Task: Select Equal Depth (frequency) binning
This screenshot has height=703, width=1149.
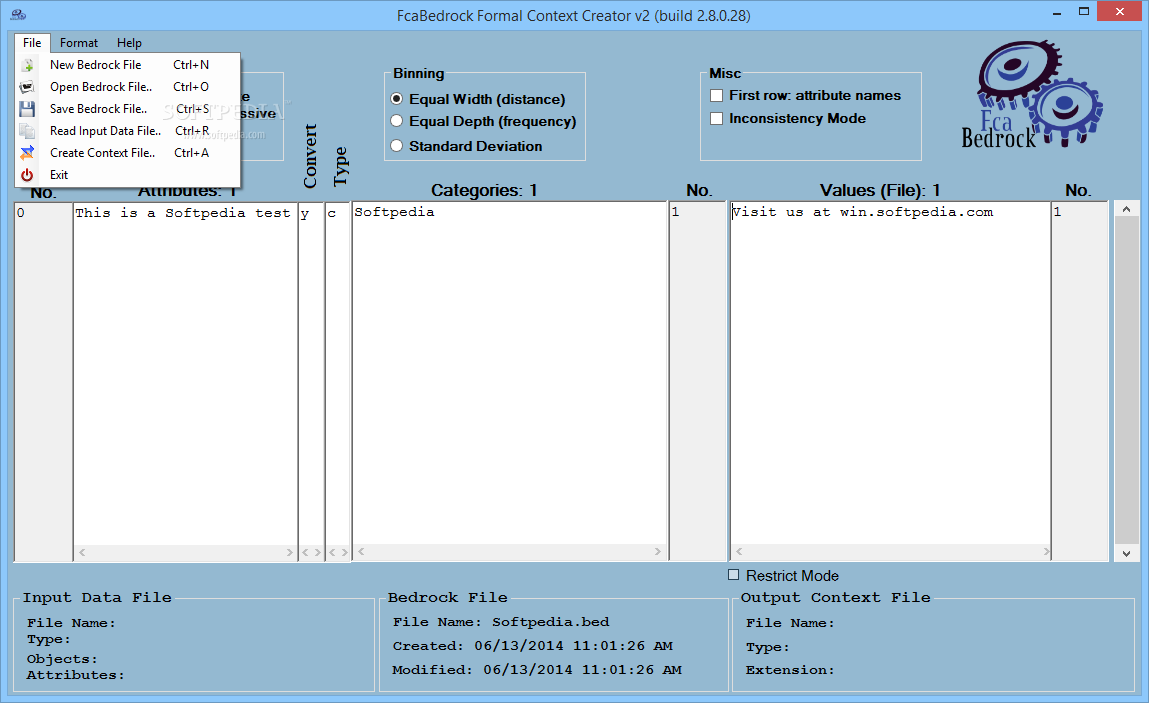Action: (x=397, y=121)
